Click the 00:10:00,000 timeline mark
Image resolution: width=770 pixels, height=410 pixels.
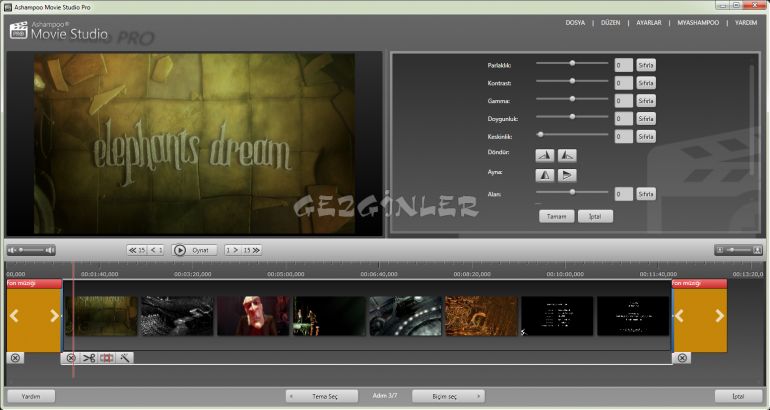click(565, 274)
